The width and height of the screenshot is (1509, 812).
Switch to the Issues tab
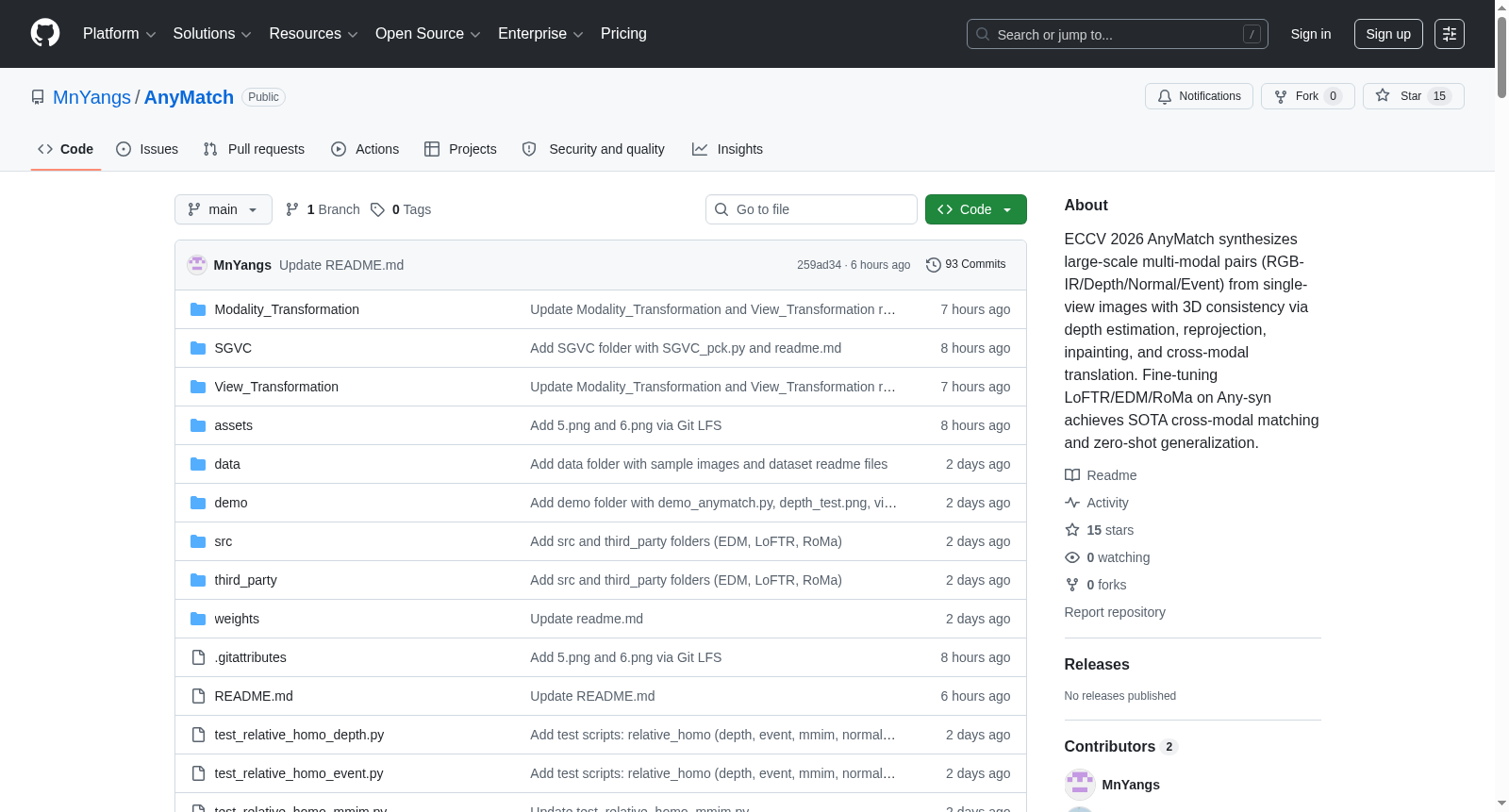[x=147, y=149]
